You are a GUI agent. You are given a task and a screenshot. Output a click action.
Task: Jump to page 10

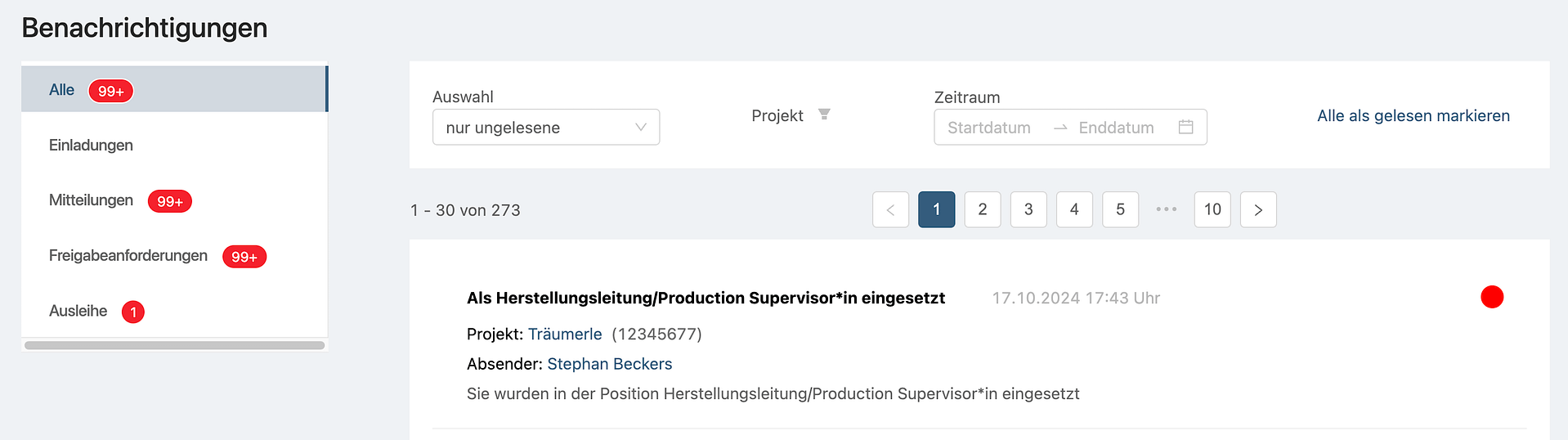1212,209
